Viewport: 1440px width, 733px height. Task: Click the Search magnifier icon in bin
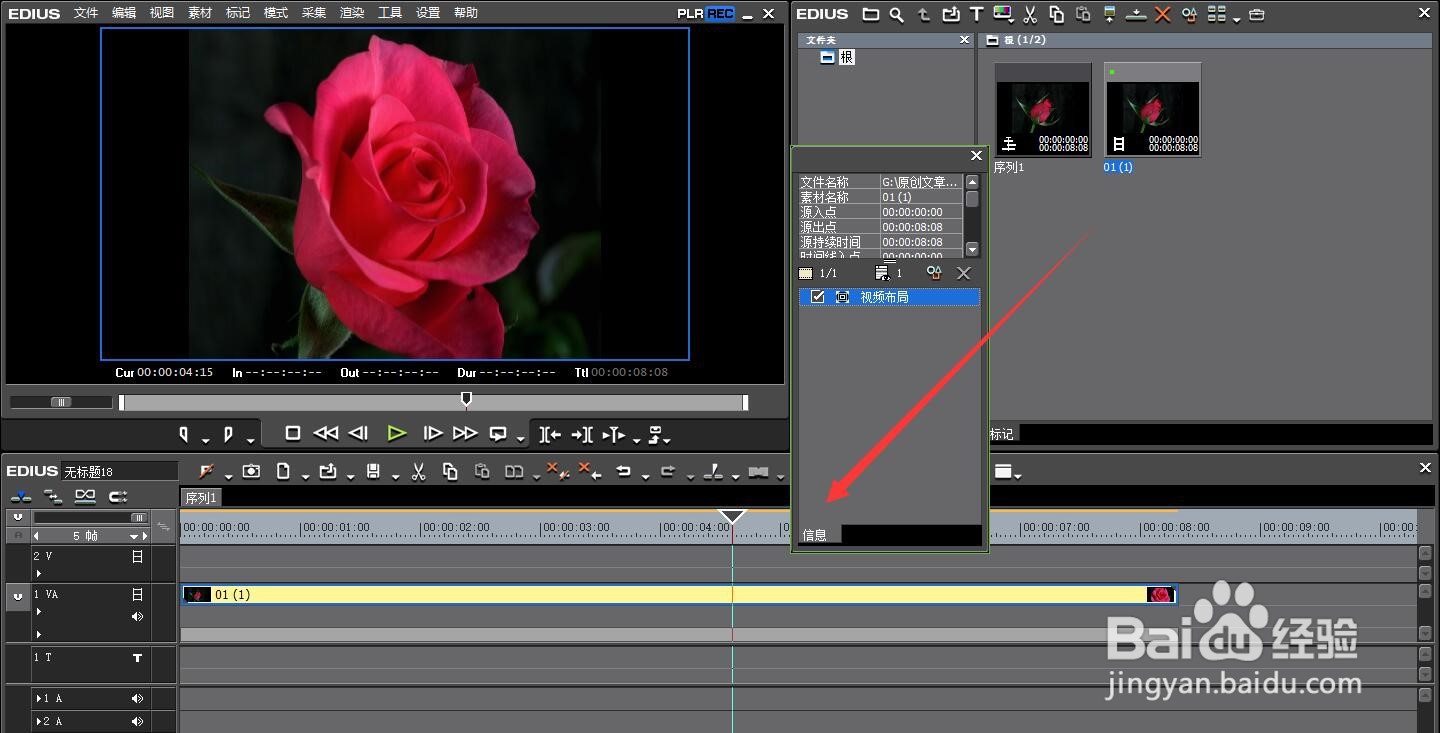(x=897, y=14)
